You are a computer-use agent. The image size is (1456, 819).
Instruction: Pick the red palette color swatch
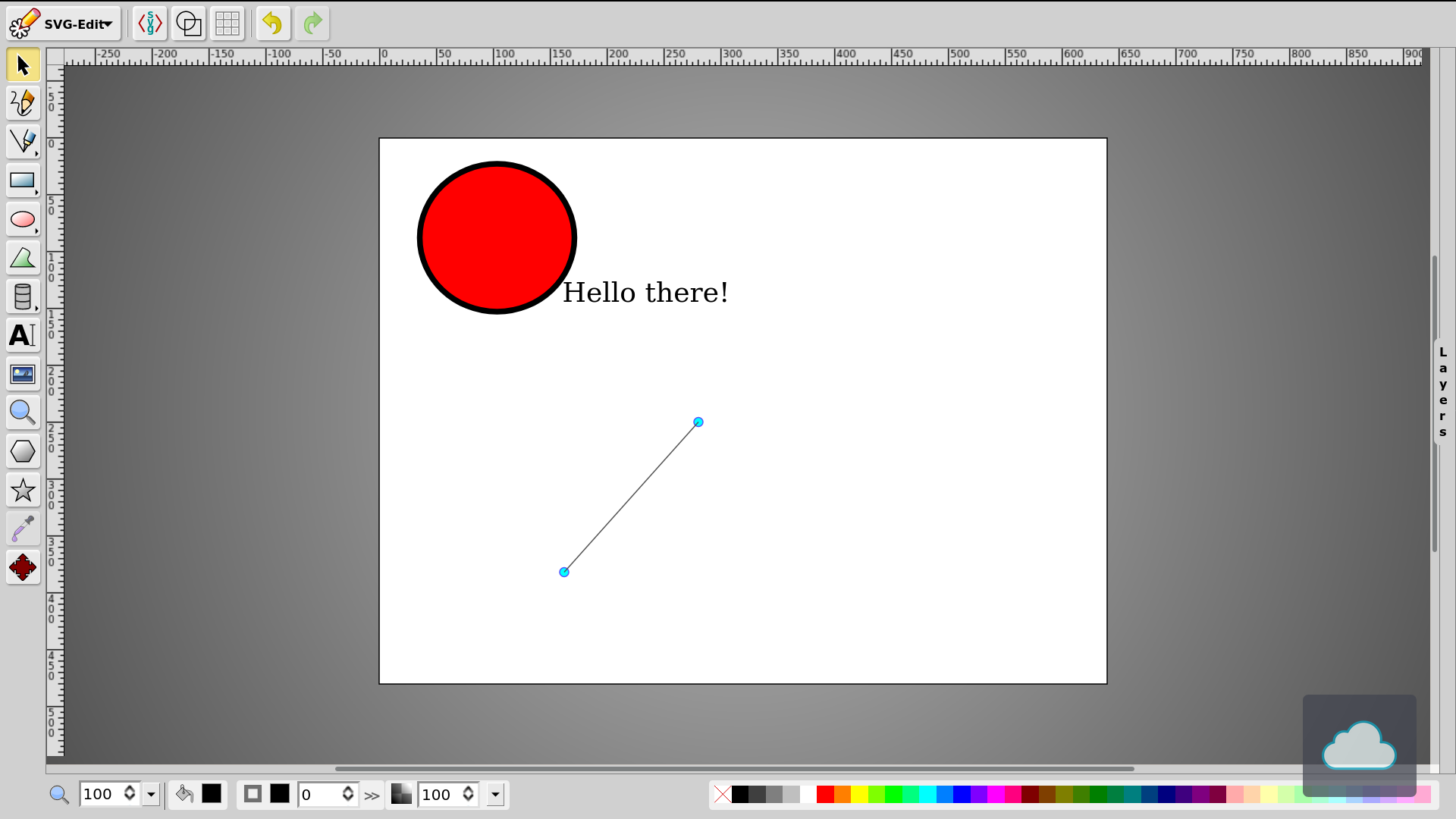(x=825, y=794)
